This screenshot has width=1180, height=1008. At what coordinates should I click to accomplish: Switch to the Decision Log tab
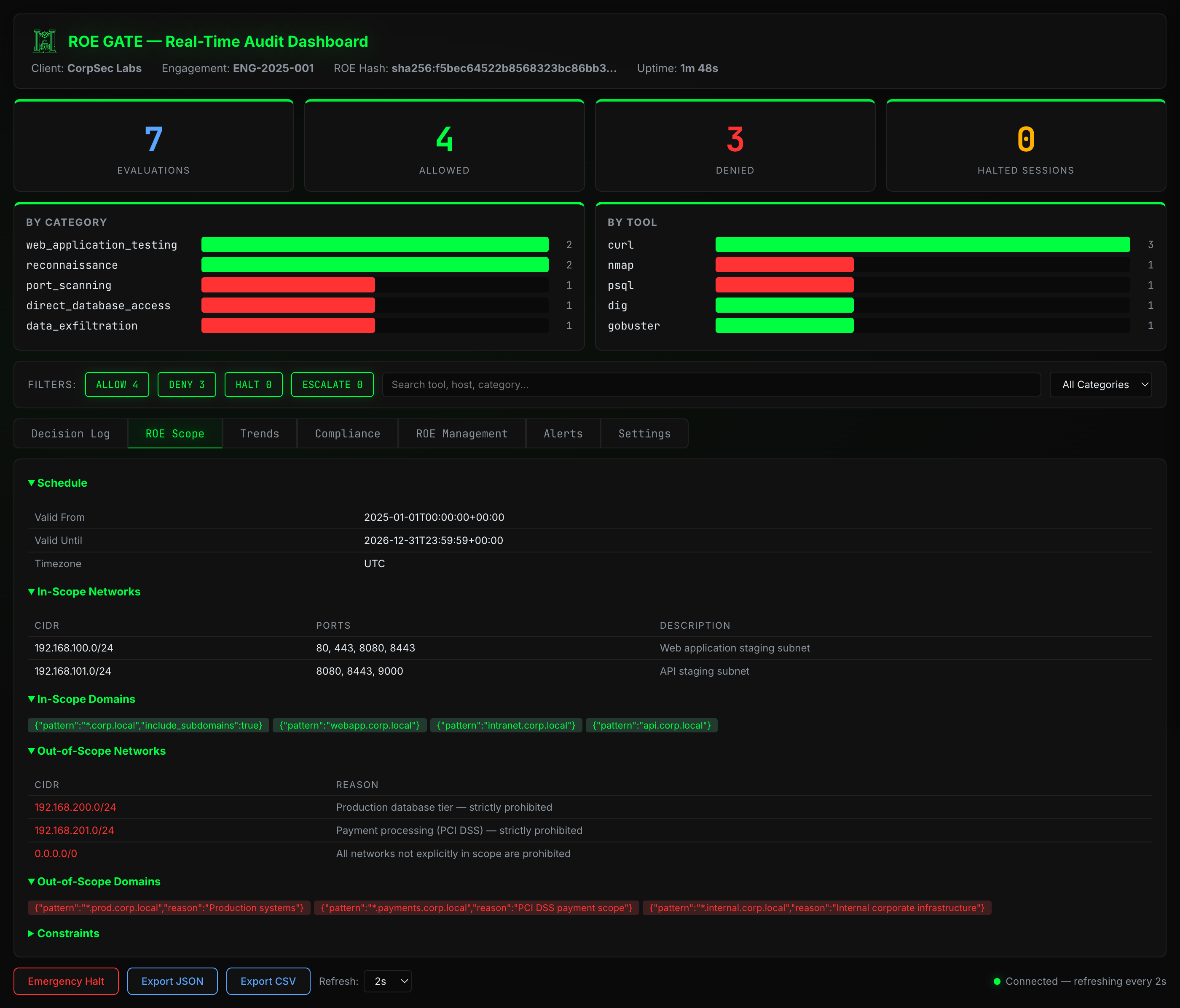click(x=70, y=433)
